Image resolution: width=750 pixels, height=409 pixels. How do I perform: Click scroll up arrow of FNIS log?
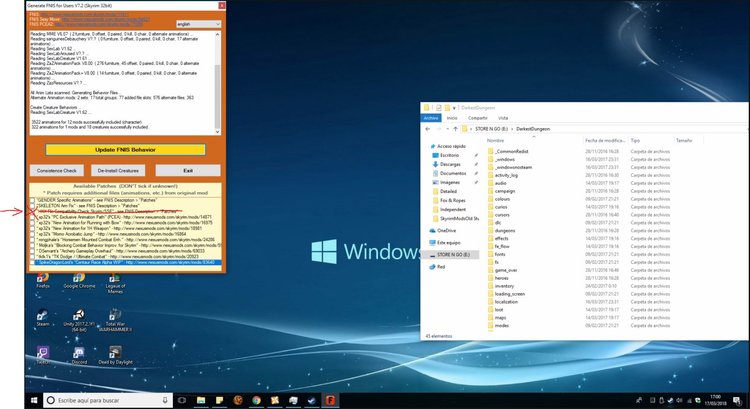point(218,34)
